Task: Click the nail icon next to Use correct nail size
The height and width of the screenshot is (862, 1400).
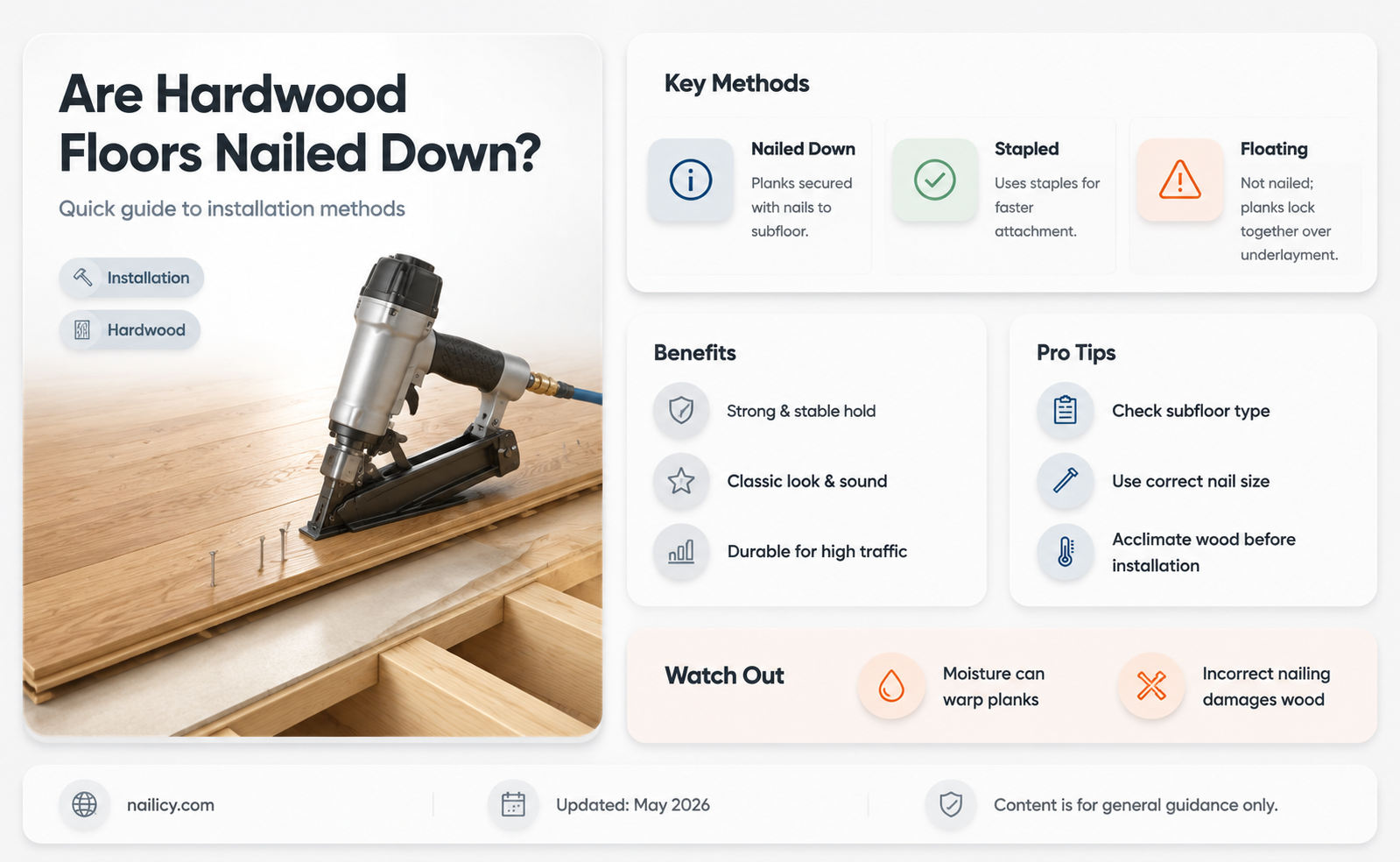Action: pos(1066,481)
